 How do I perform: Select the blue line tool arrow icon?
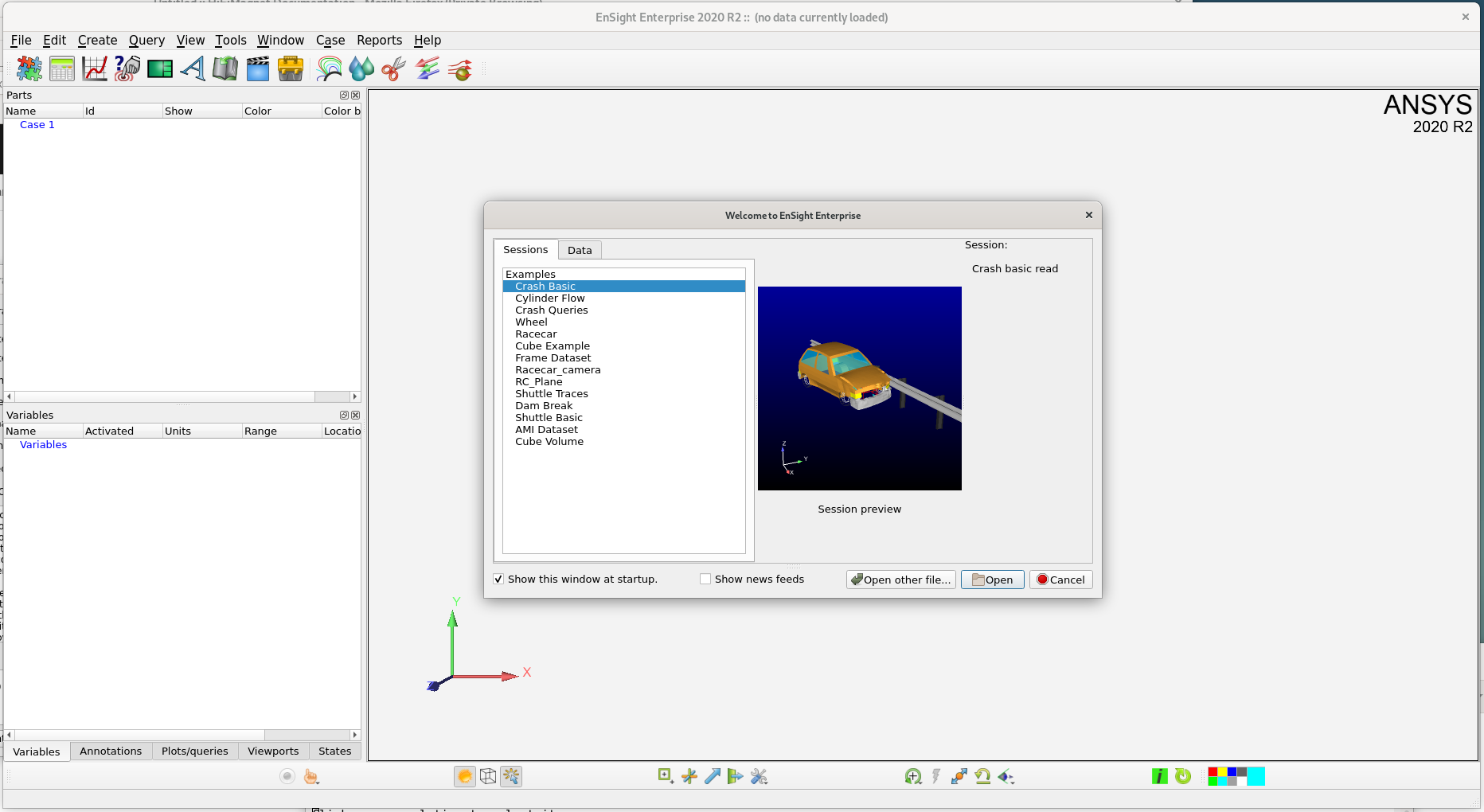pyautogui.click(x=713, y=776)
